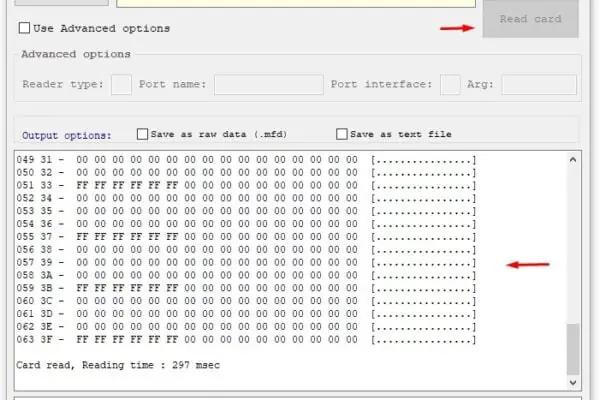Click the Arg input field
The width and height of the screenshot is (600, 400).
pos(539,85)
